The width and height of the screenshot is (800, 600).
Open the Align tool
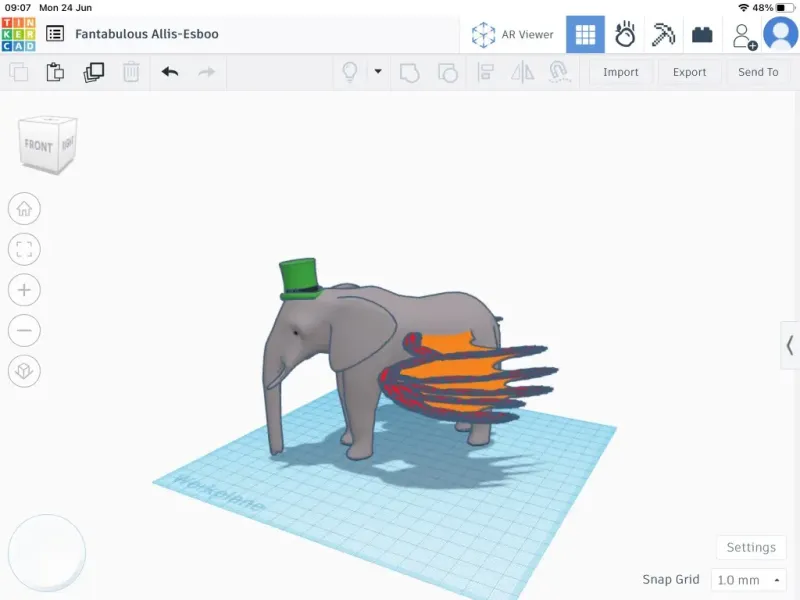(x=485, y=72)
